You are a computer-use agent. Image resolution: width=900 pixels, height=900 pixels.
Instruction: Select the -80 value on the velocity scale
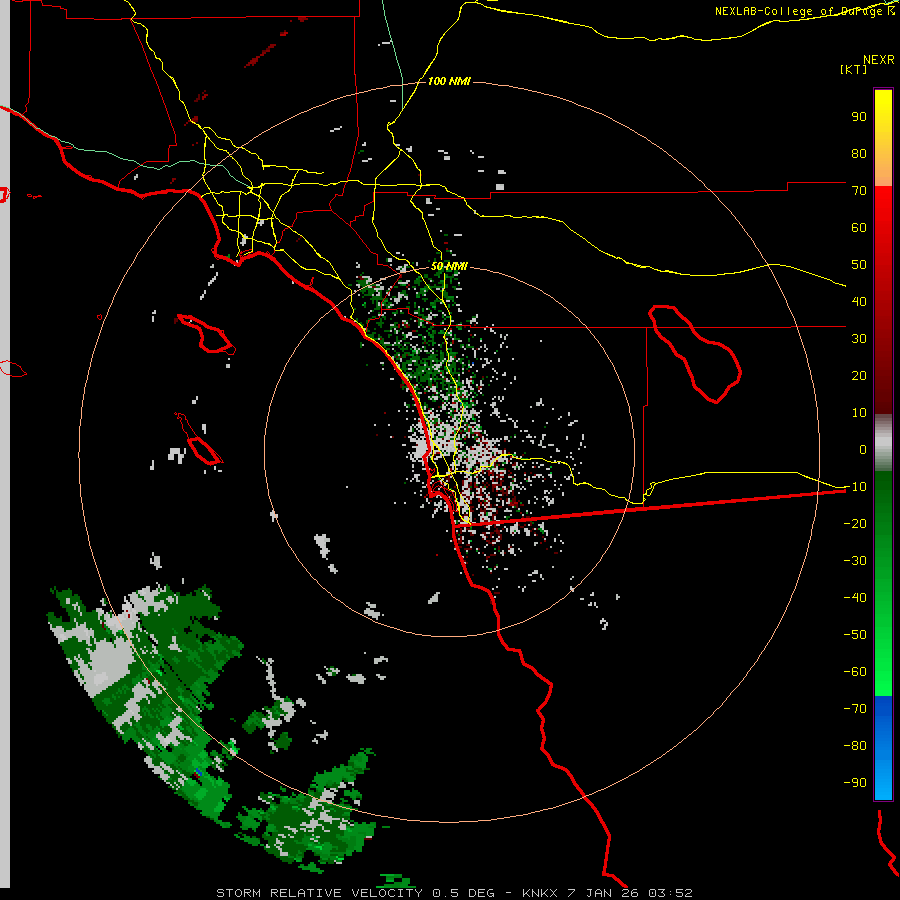point(855,746)
